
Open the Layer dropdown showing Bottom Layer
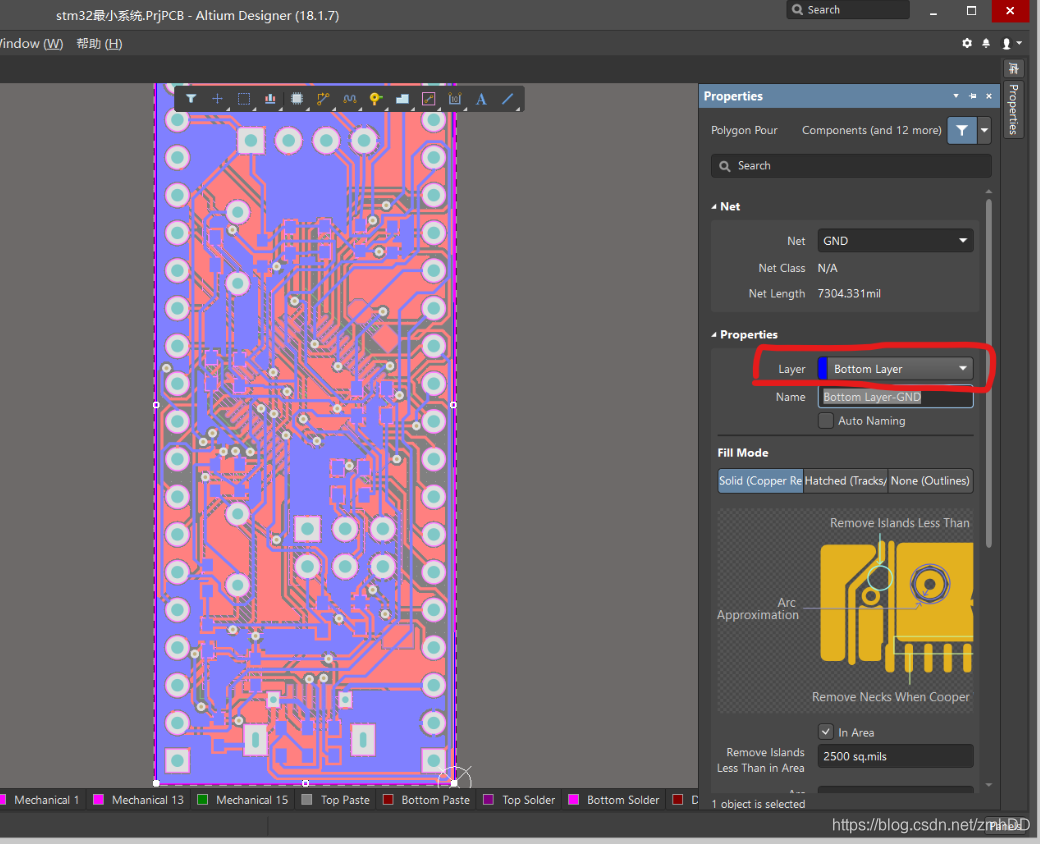895,369
